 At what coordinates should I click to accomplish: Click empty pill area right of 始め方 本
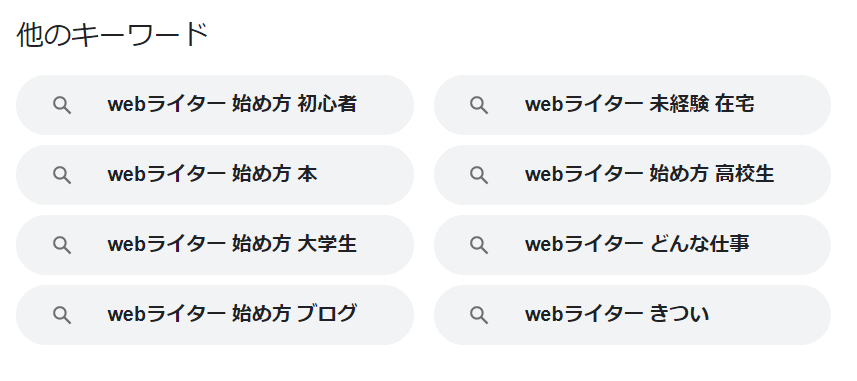pyautogui.click(x=361, y=175)
